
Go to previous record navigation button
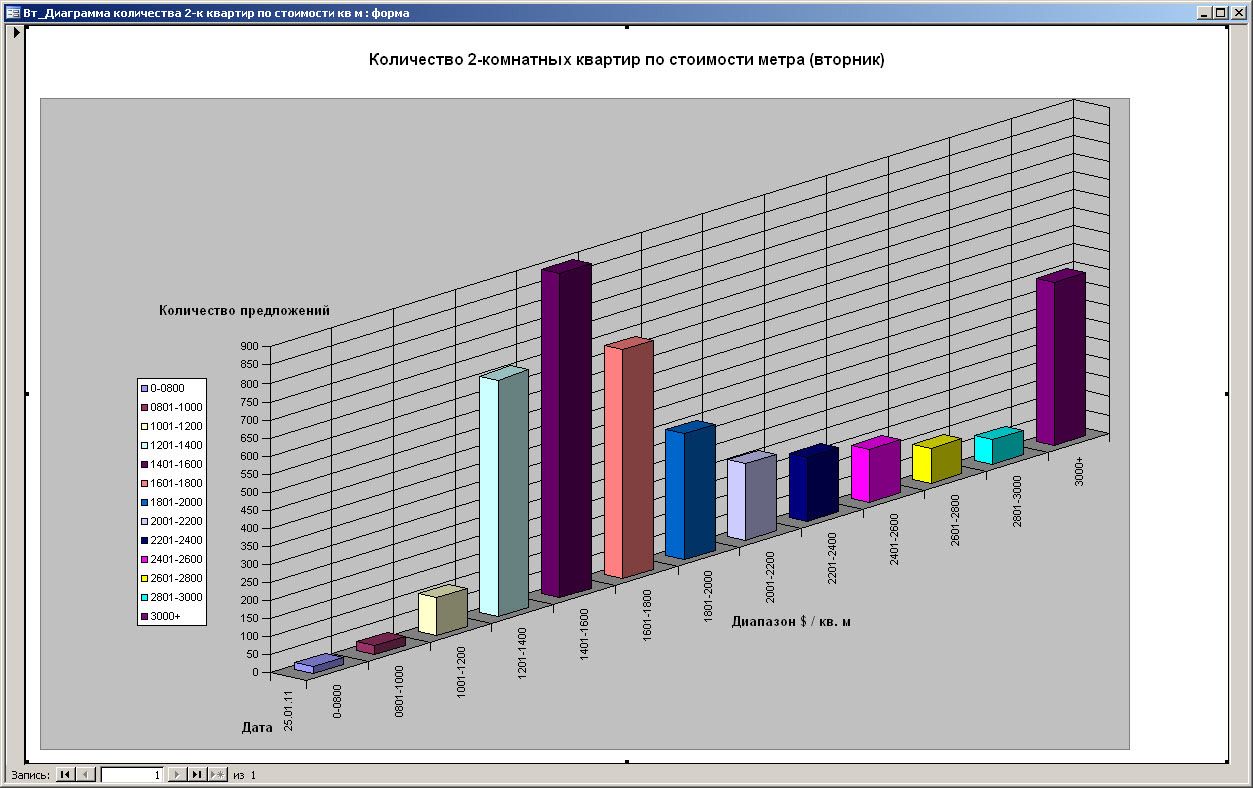pyautogui.click(x=85, y=775)
